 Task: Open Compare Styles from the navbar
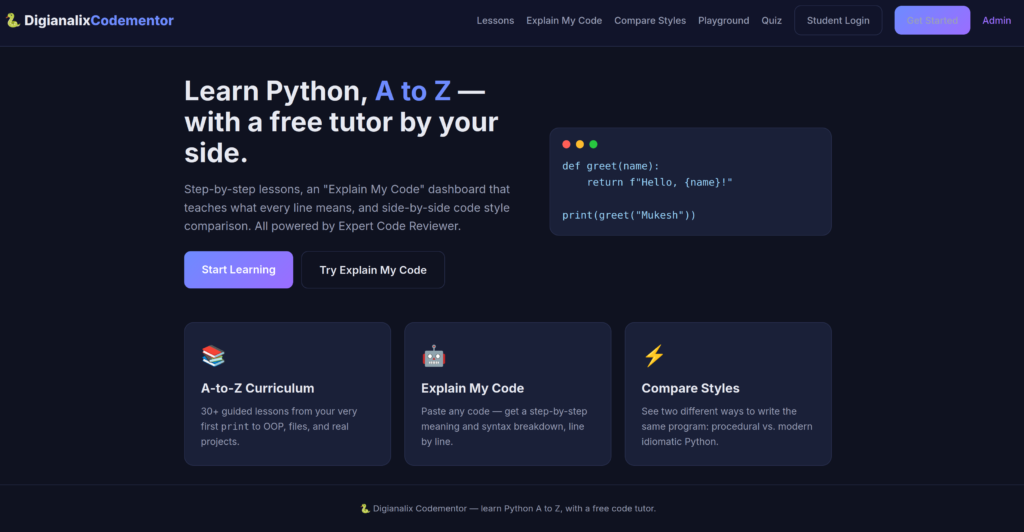click(x=650, y=20)
